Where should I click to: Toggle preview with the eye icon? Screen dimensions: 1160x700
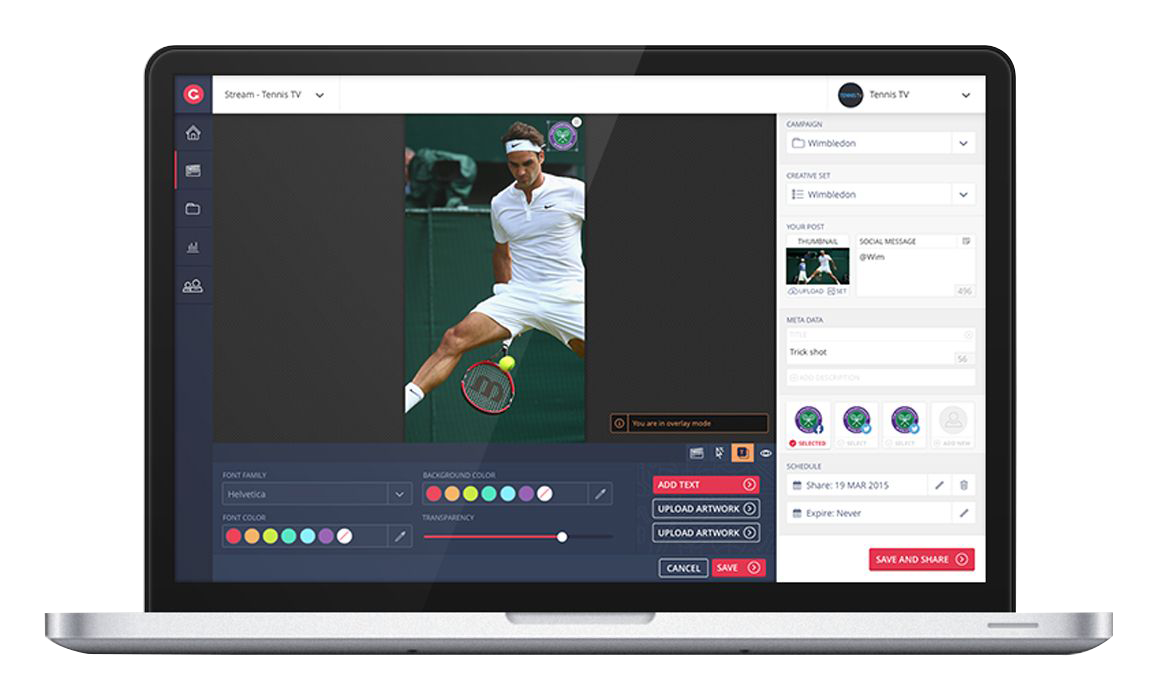click(x=766, y=453)
